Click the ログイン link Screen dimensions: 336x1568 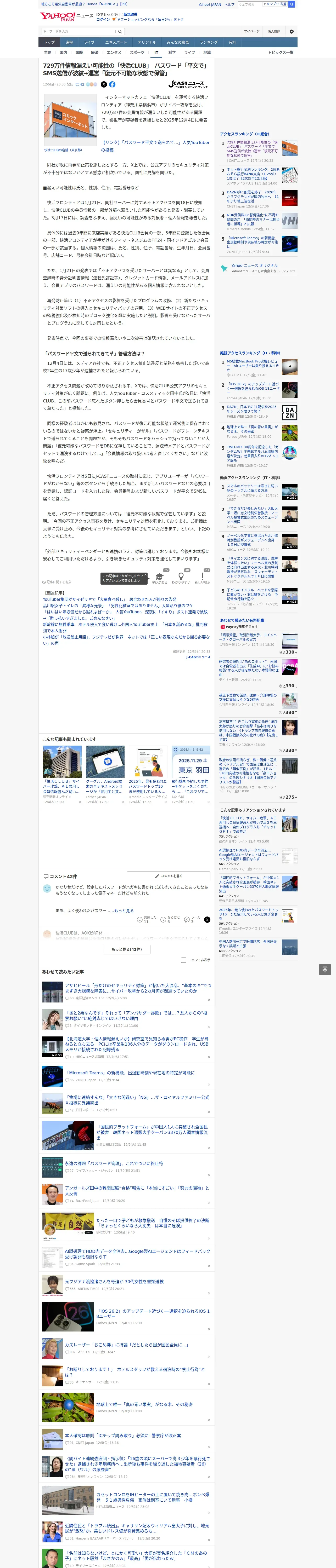103,20
